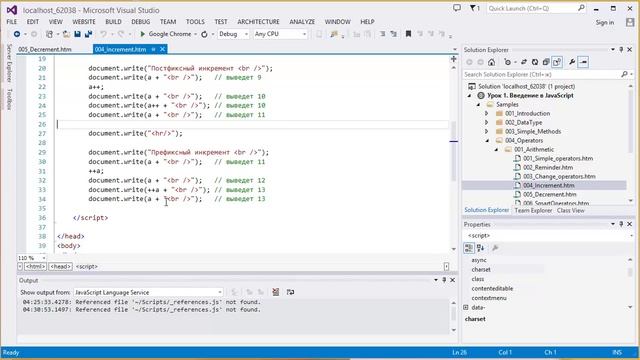Toggle Show All Files in Solution Explorer
This screenshot has height=360, width=640.
point(557,62)
